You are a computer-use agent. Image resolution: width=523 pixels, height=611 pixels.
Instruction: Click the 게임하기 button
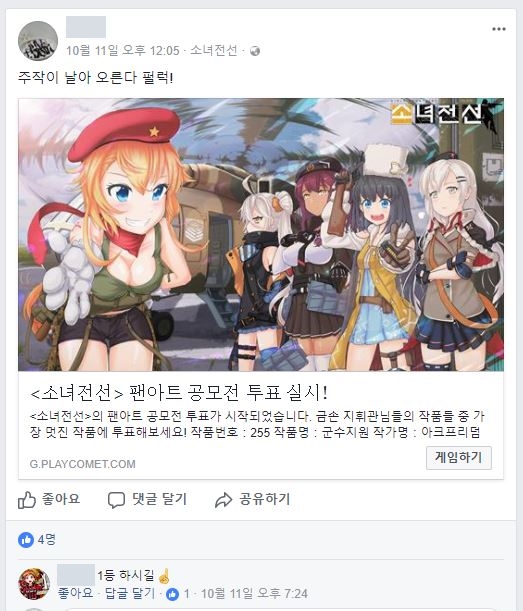click(x=459, y=457)
